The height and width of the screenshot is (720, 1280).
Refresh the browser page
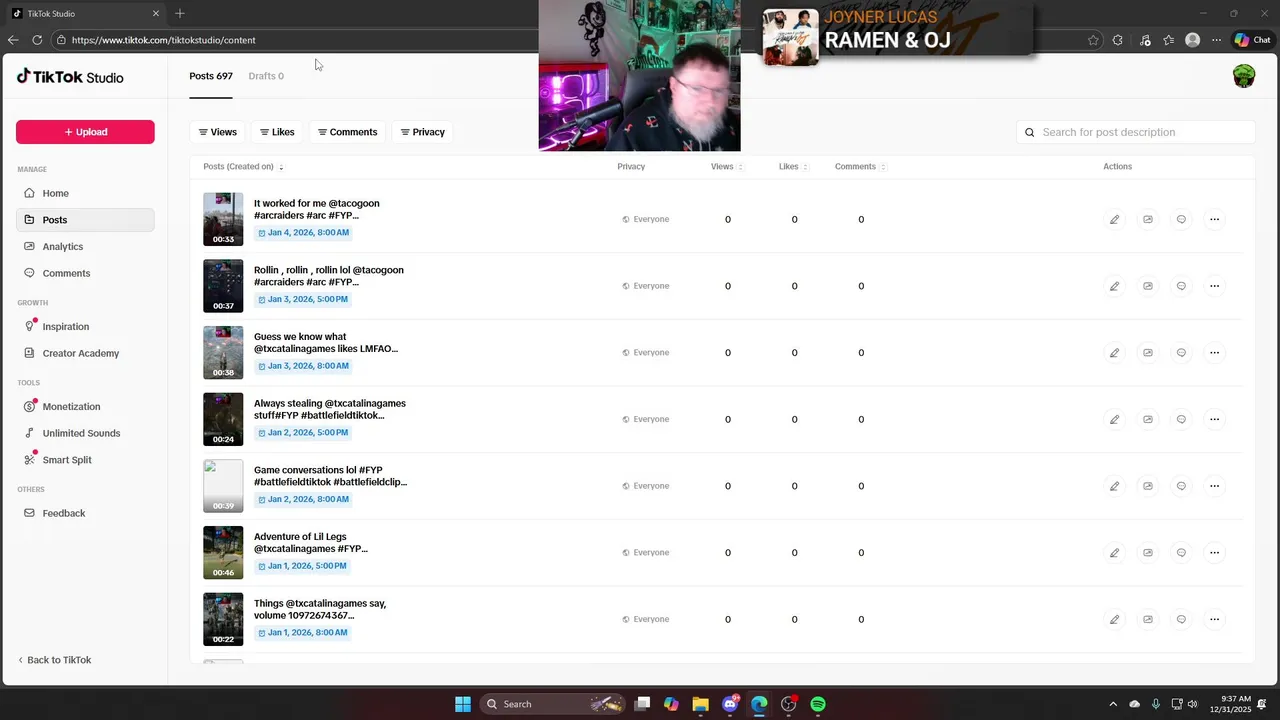point(37,40)
